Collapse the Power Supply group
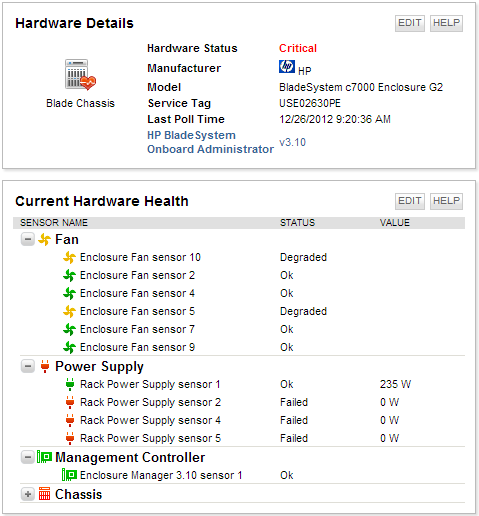479x516 pixels. 28,366
